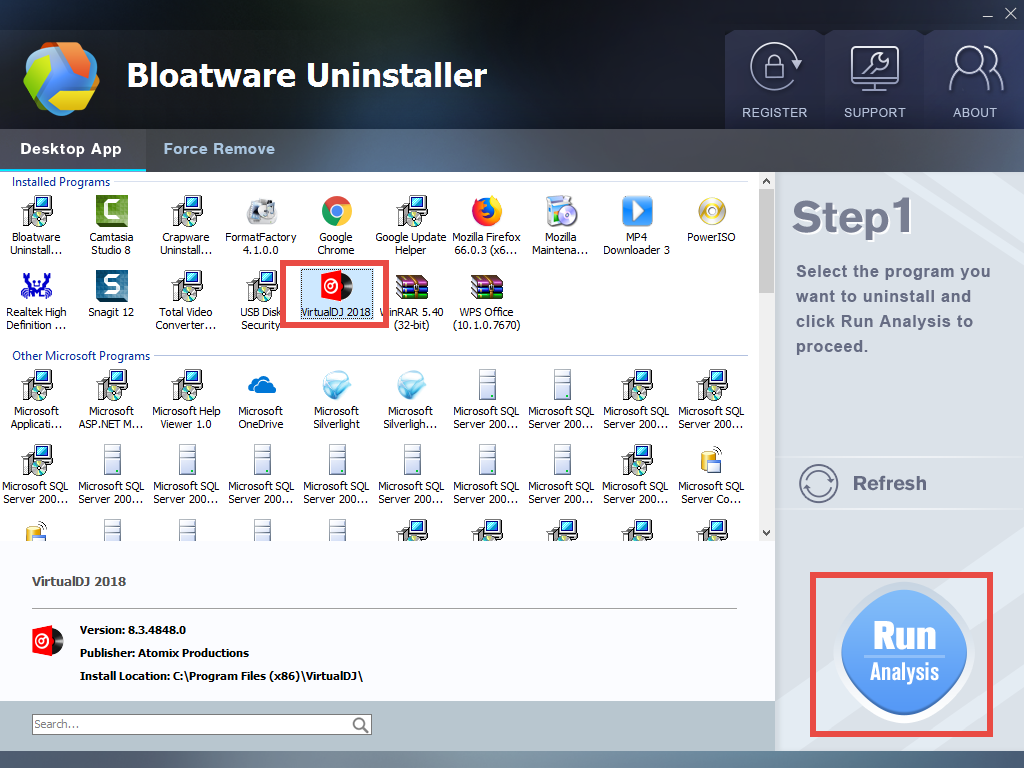Select Crapware Uninstaller program icon

click(187, 212)
